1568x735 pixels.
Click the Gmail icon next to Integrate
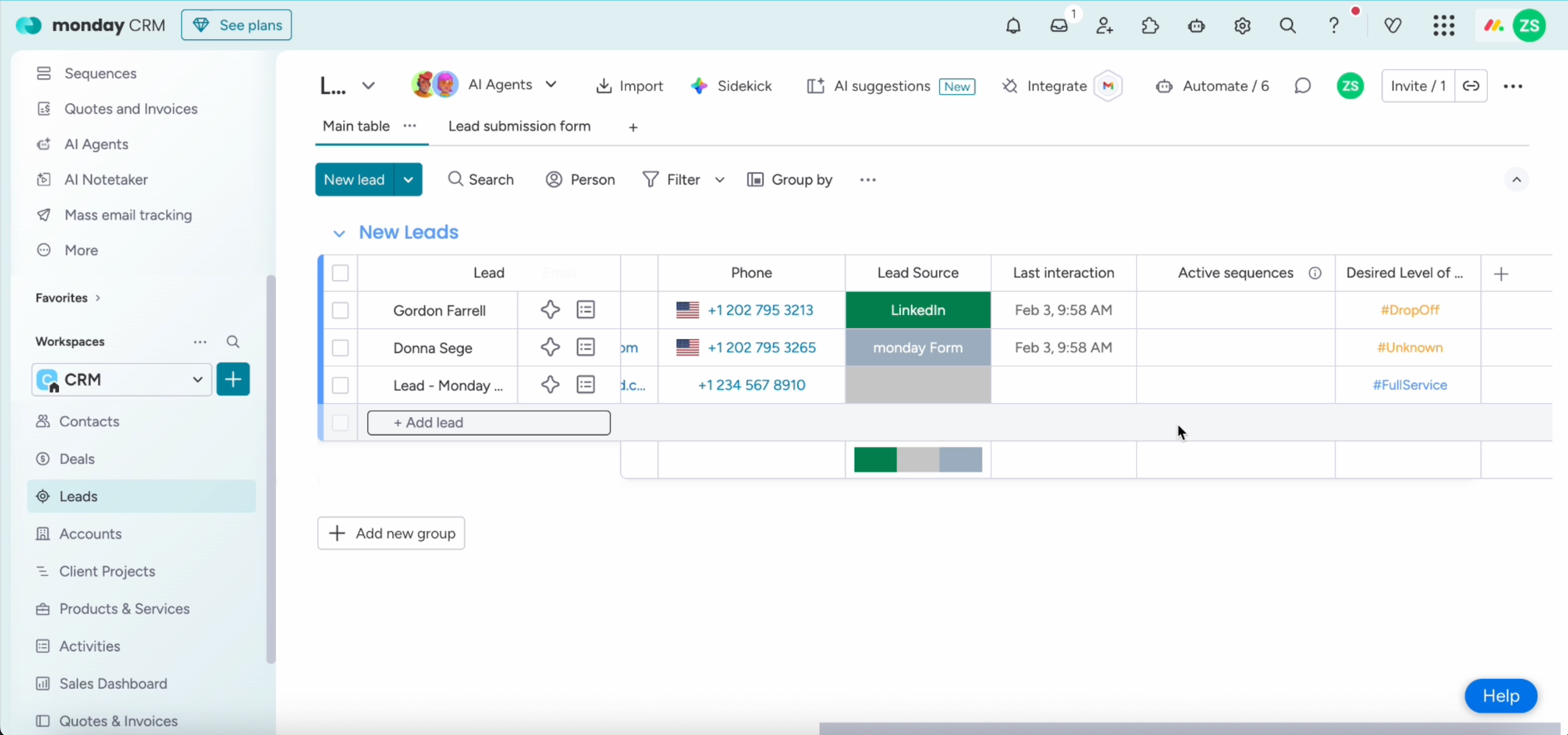point(1108,86)
